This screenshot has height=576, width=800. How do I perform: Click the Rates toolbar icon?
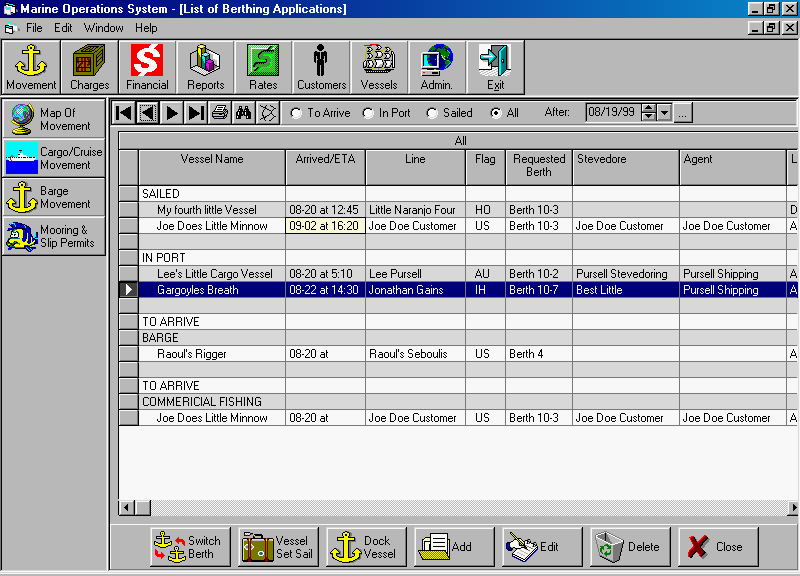pos(263,67)
